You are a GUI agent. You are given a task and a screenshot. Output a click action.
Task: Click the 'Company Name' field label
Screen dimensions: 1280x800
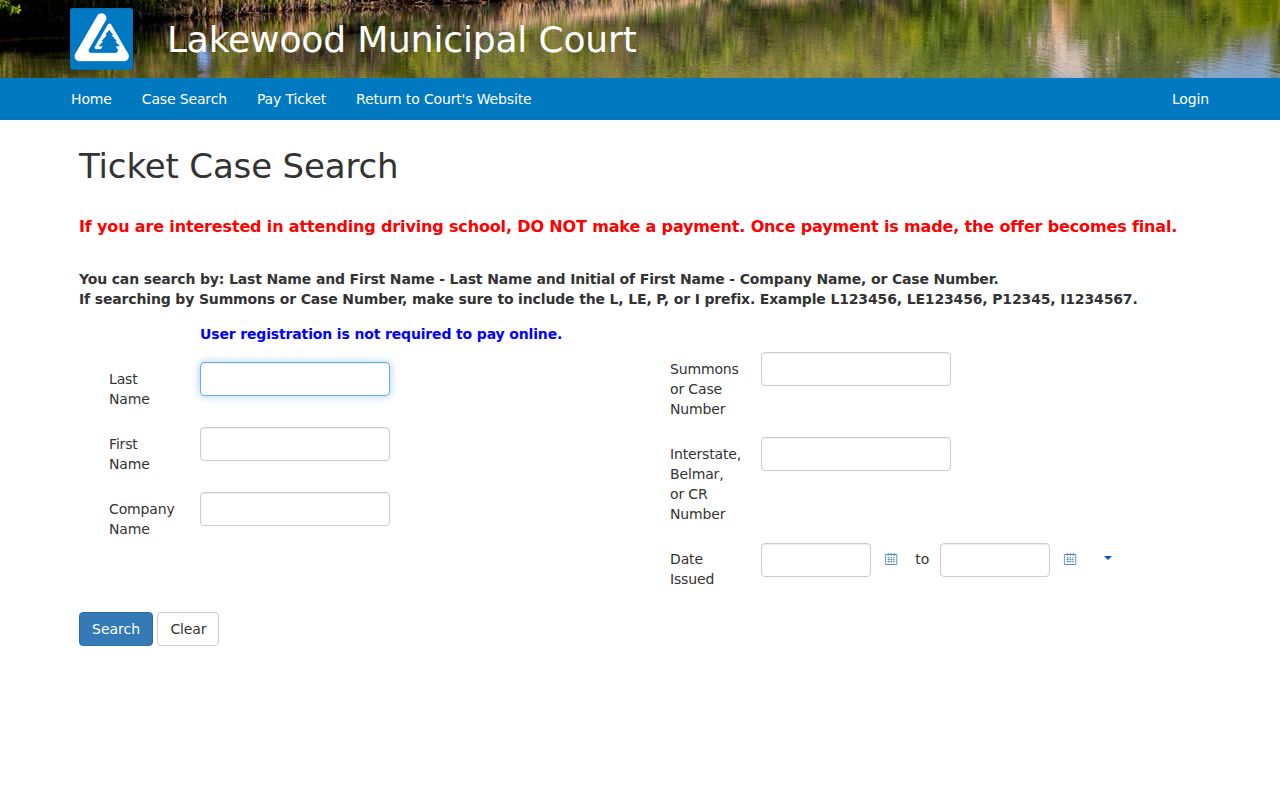pyautogui.click(x=142, y=519)
